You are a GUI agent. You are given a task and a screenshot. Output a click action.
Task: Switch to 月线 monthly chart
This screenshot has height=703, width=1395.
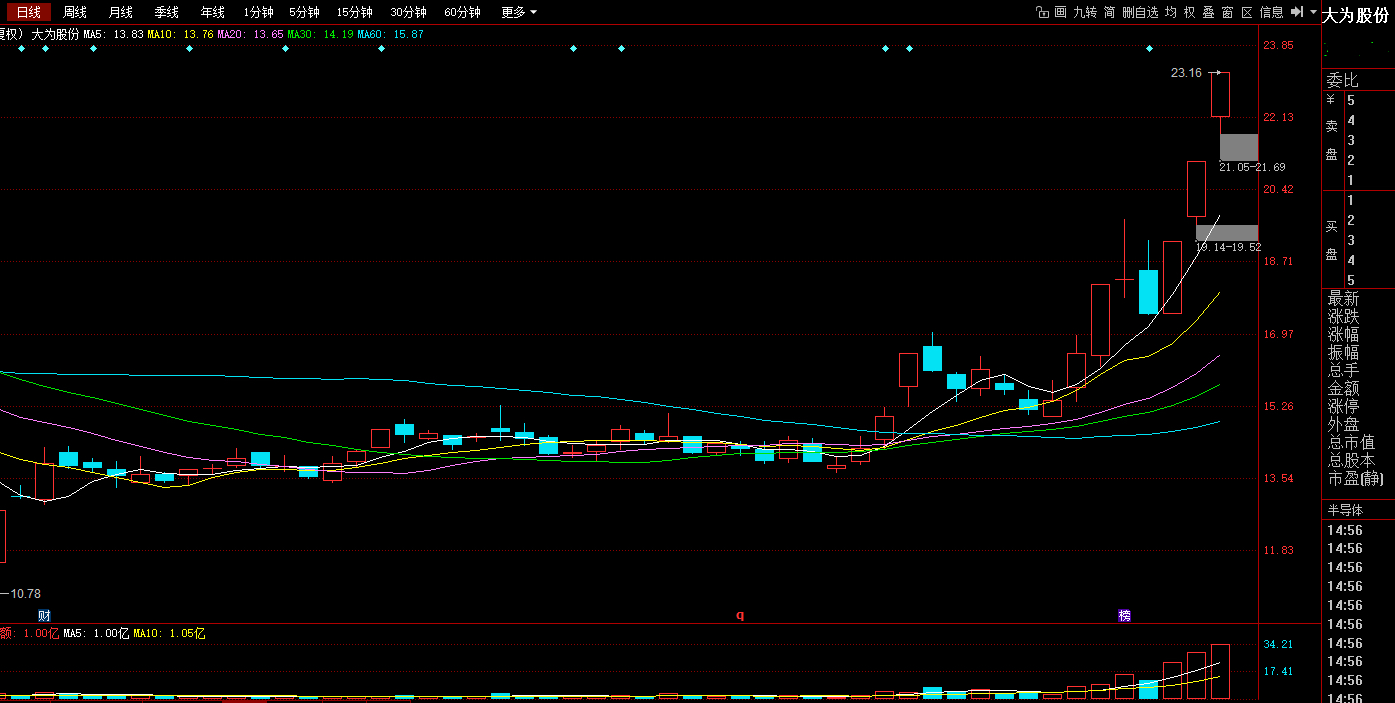(x=121, y=12)
